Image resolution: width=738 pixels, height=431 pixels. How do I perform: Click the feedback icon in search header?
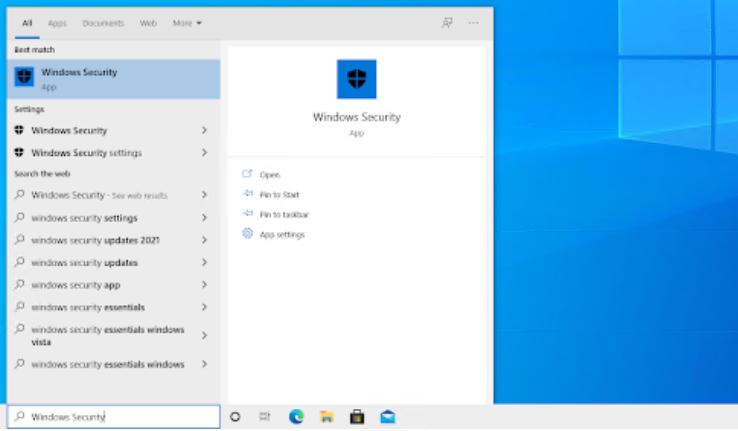[447, 22]
